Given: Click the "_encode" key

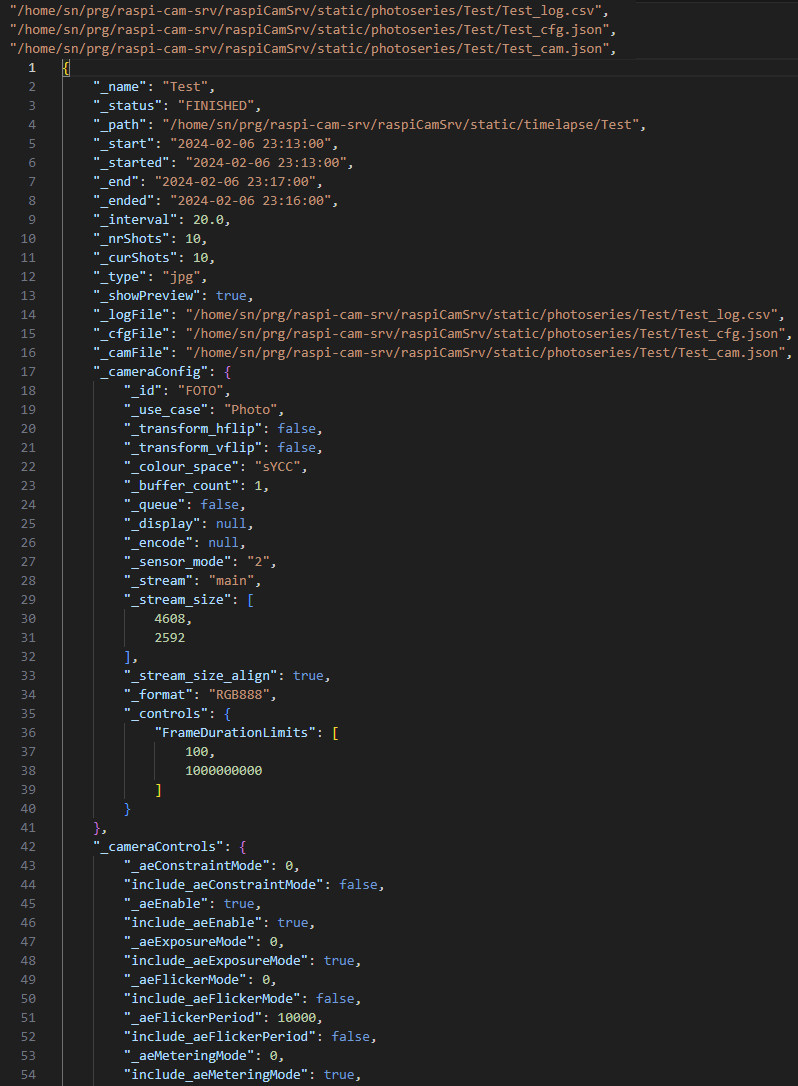Looking at the screenshot, I should coord(159,543).
